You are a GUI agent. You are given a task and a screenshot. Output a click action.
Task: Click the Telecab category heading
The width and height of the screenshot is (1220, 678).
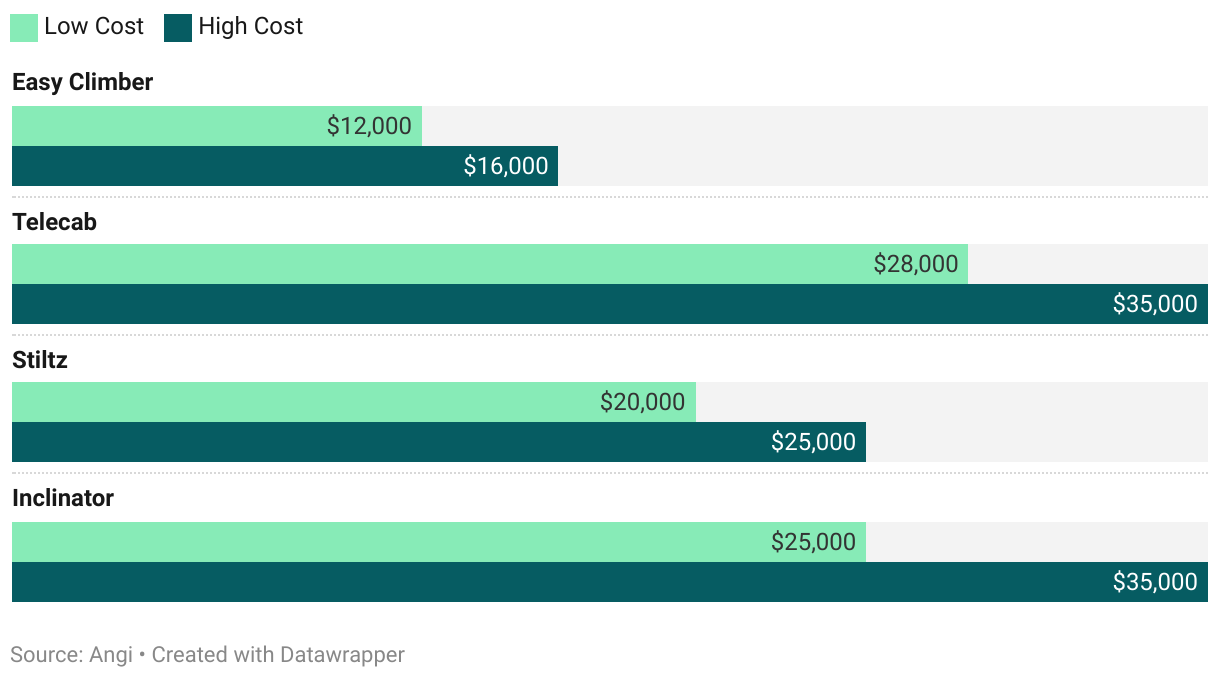click(54, 222)
